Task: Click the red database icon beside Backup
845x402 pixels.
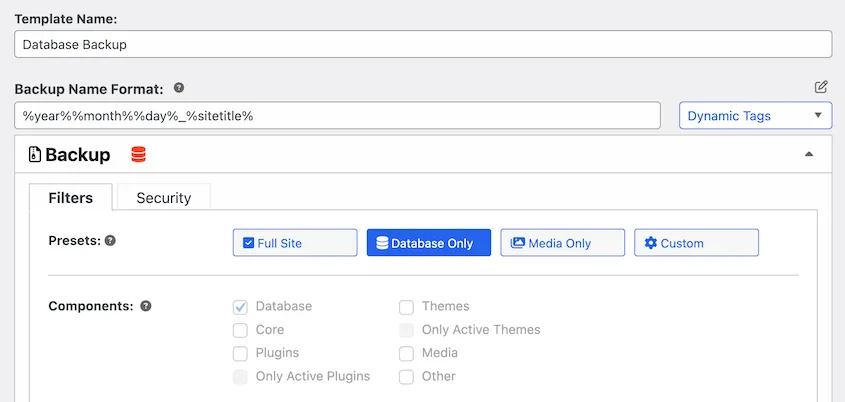Action: click(x=138, y=155)
